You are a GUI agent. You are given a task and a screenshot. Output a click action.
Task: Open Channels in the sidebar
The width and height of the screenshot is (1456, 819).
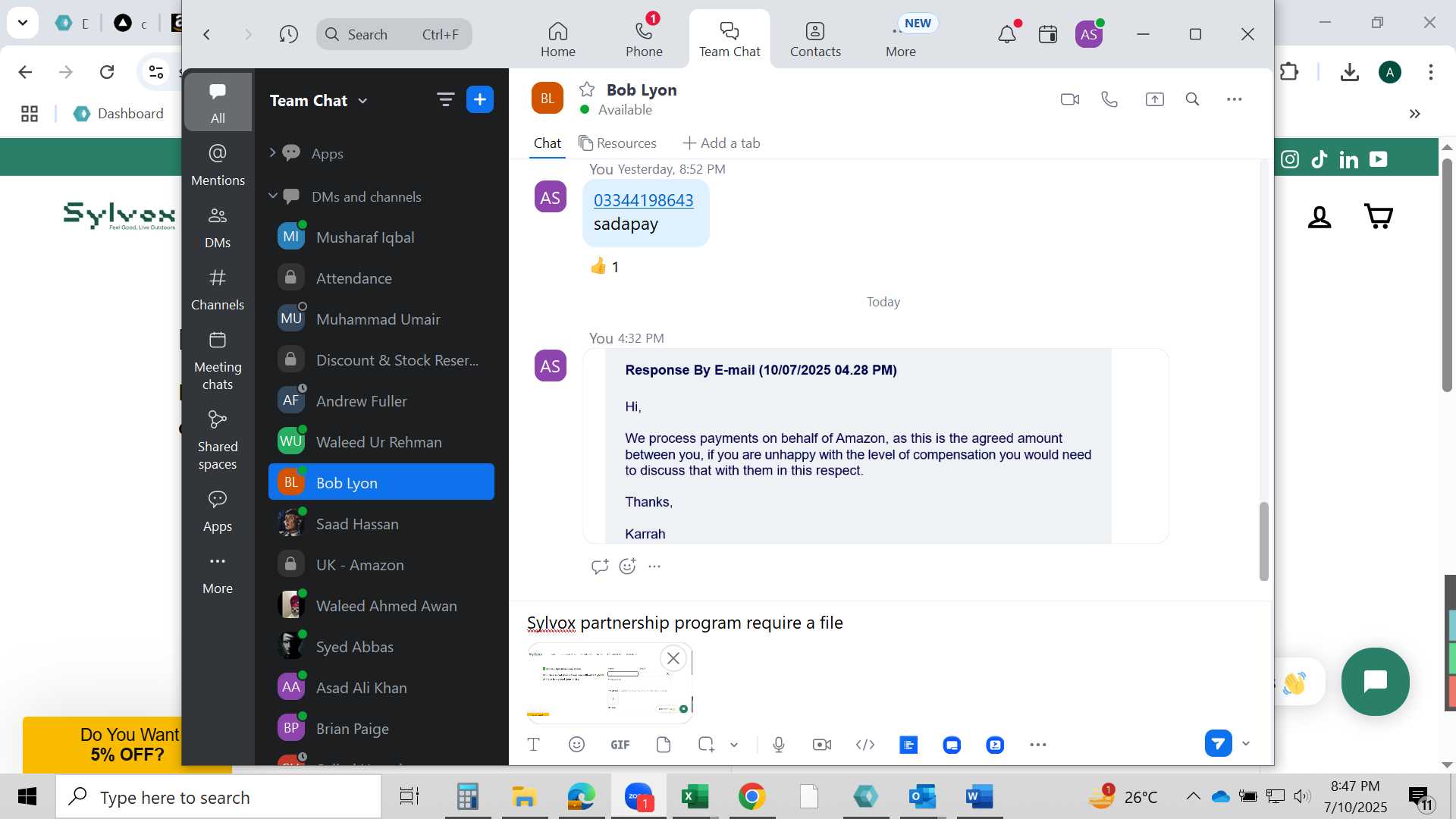pos(218,289)
